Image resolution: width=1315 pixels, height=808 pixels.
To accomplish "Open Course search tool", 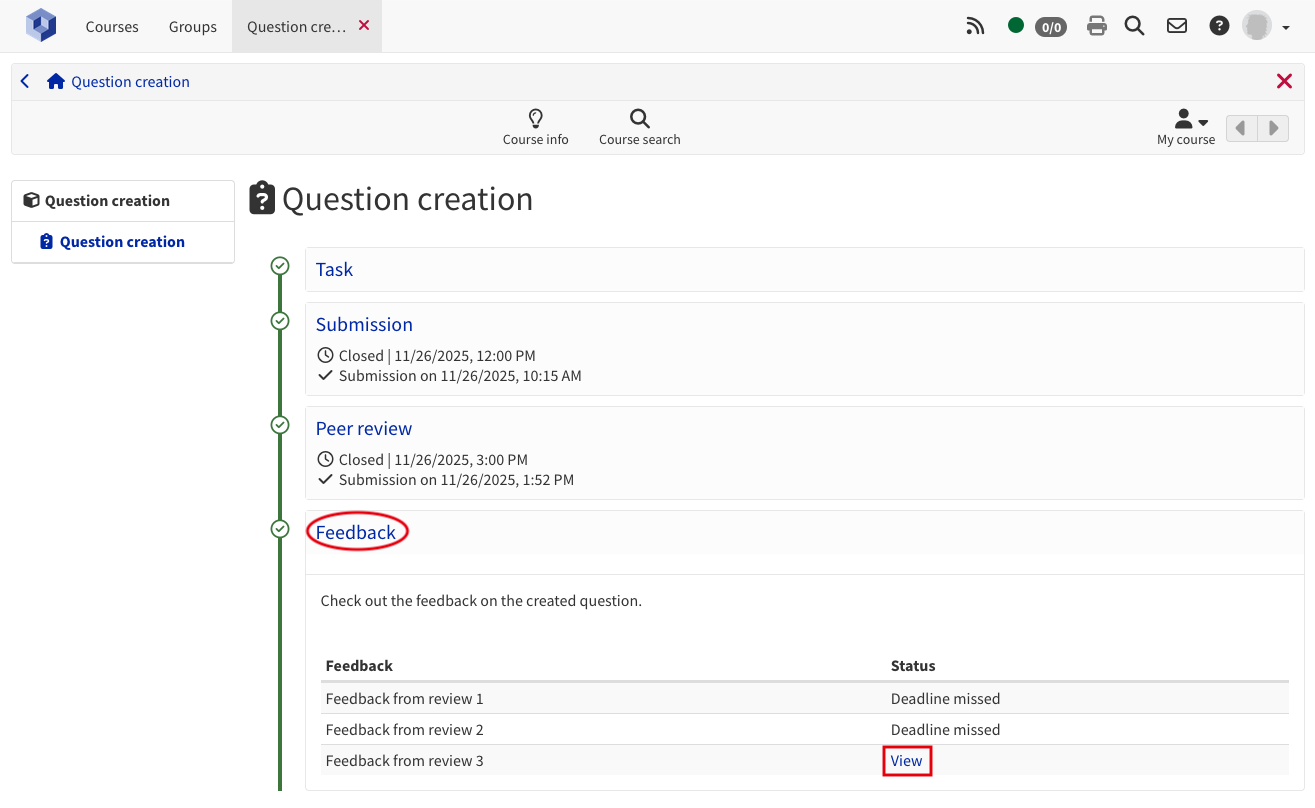I will pos(639,128).
